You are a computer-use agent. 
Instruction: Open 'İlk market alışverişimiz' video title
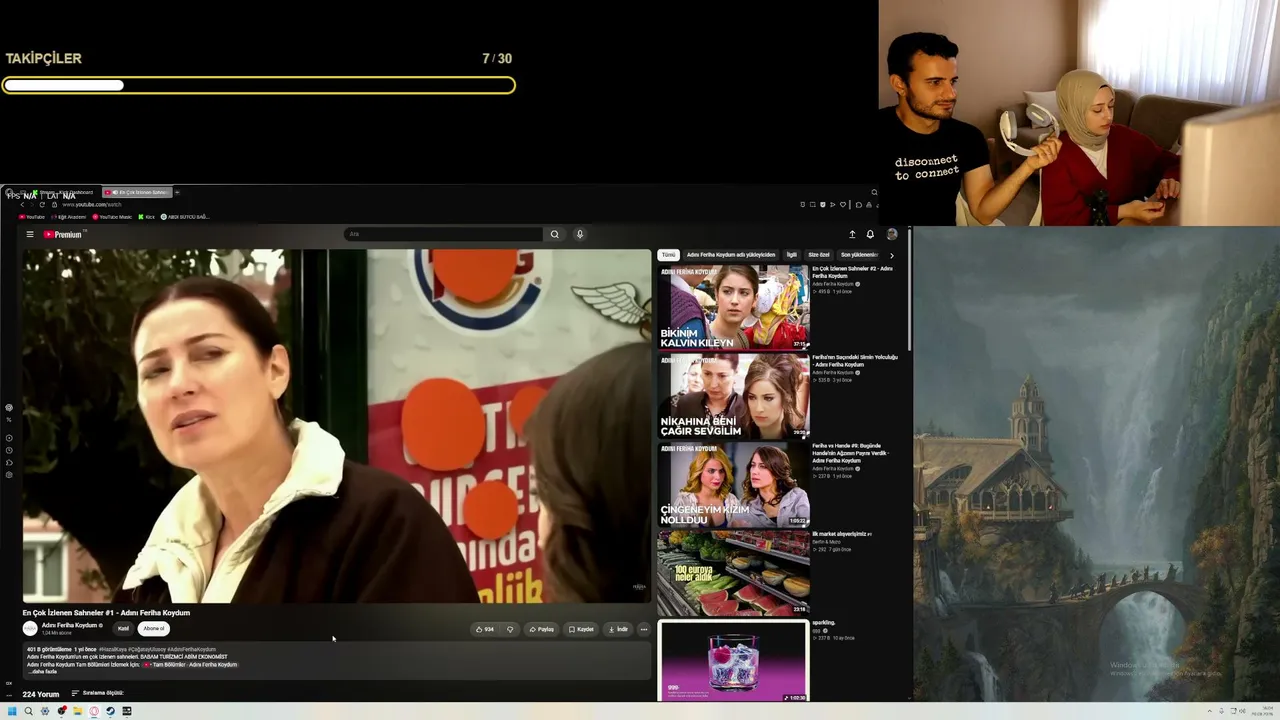pos(842,534)
